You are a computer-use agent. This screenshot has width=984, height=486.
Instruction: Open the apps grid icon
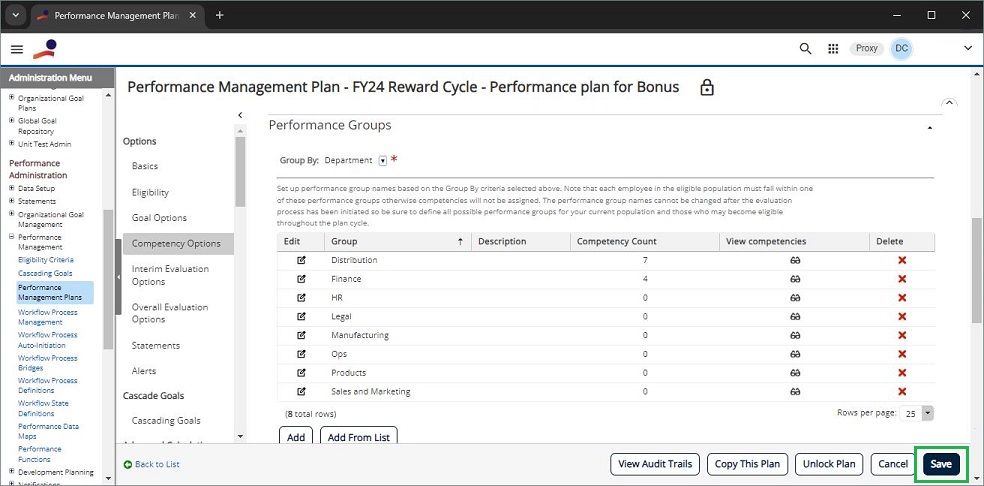tap(833, 48)
